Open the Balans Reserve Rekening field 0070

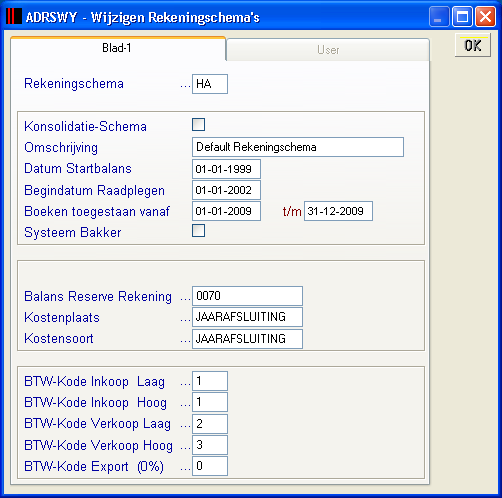coord(247,296)
